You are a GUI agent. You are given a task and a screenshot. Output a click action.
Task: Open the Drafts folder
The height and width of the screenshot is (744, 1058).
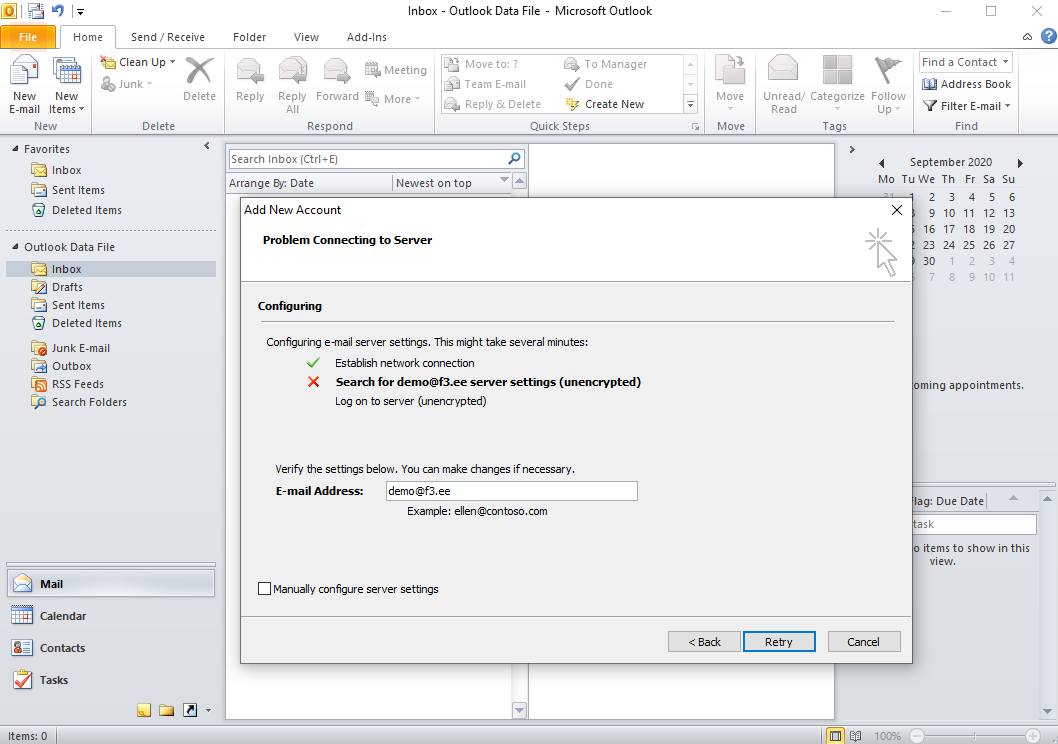(67, 287)
